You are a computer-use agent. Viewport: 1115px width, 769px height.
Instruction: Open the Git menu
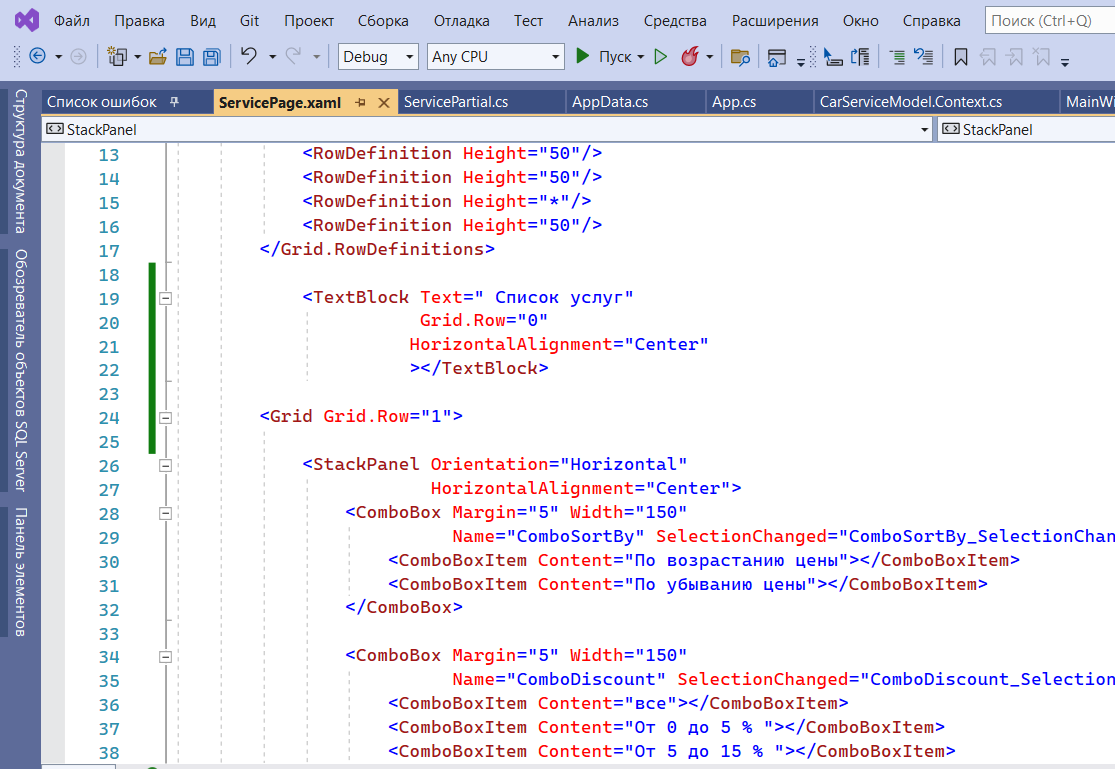[x=250, y=21]
